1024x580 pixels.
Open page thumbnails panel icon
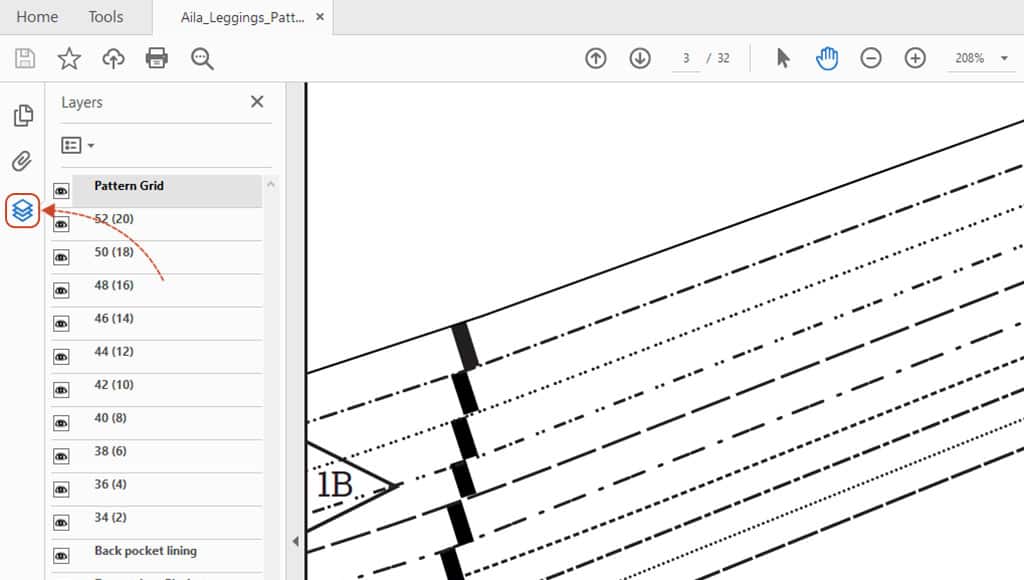pos(22,116)
